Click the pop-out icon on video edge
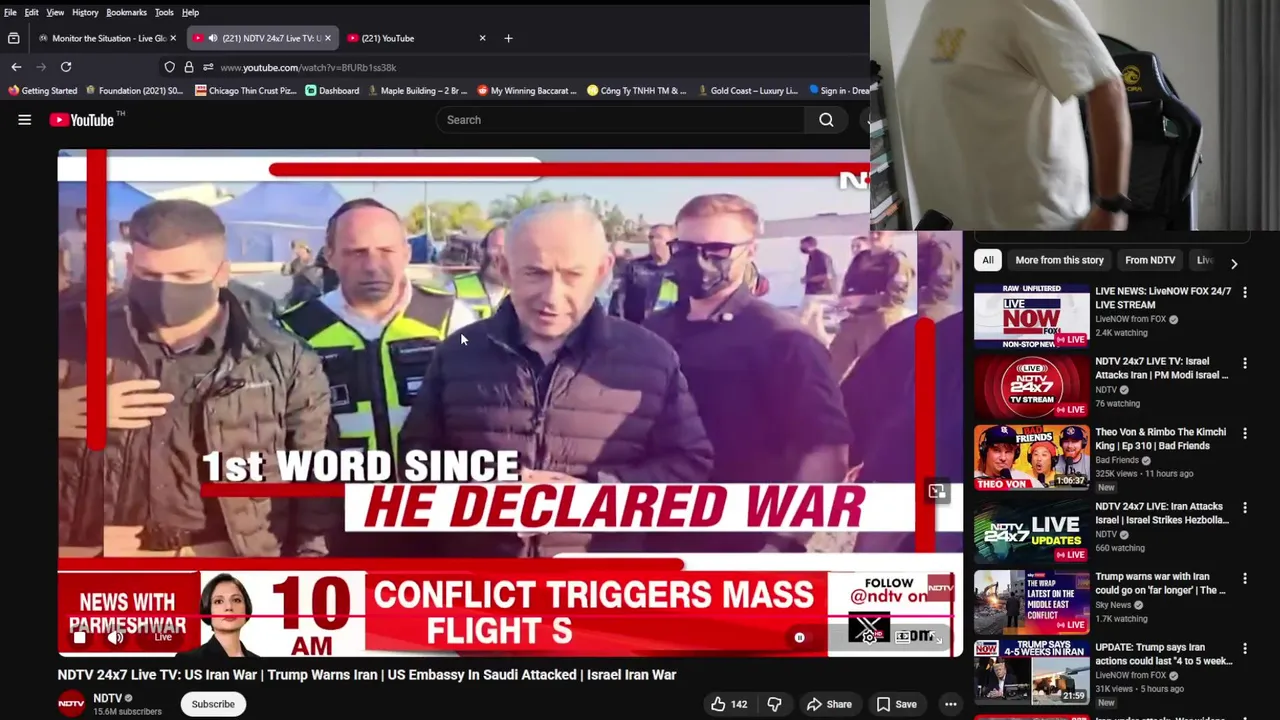 (x=937, y=492)
